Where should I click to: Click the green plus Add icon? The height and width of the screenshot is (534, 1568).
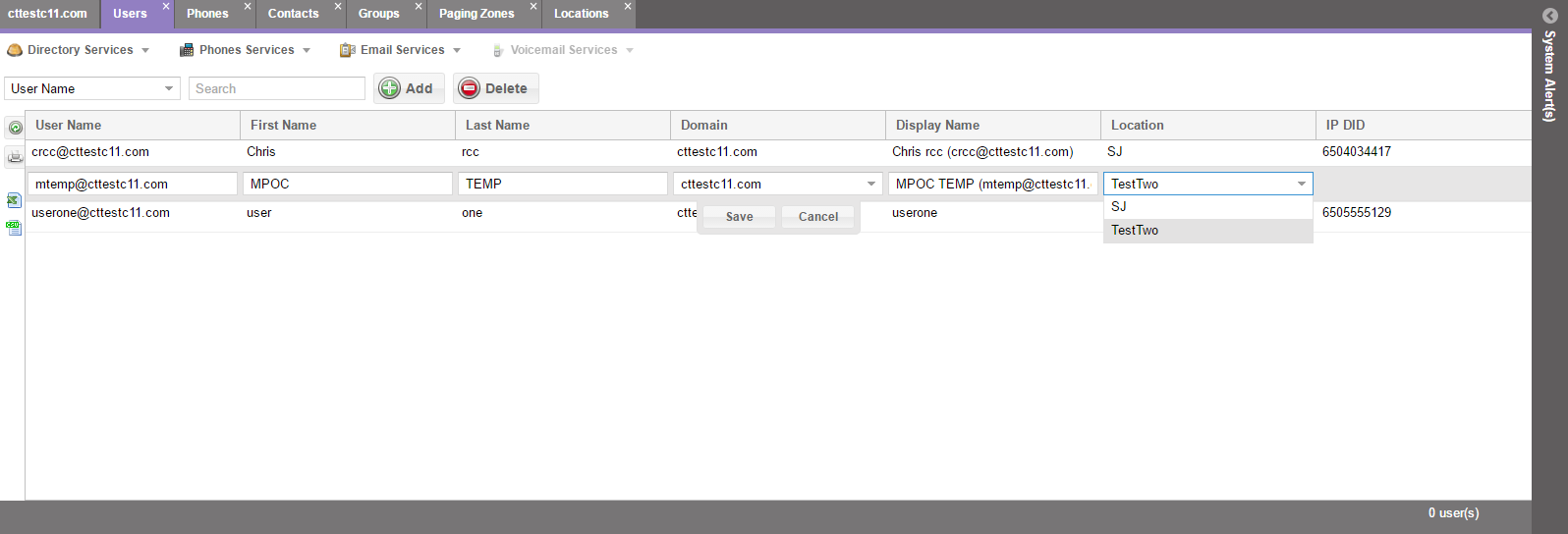(390, 88)
